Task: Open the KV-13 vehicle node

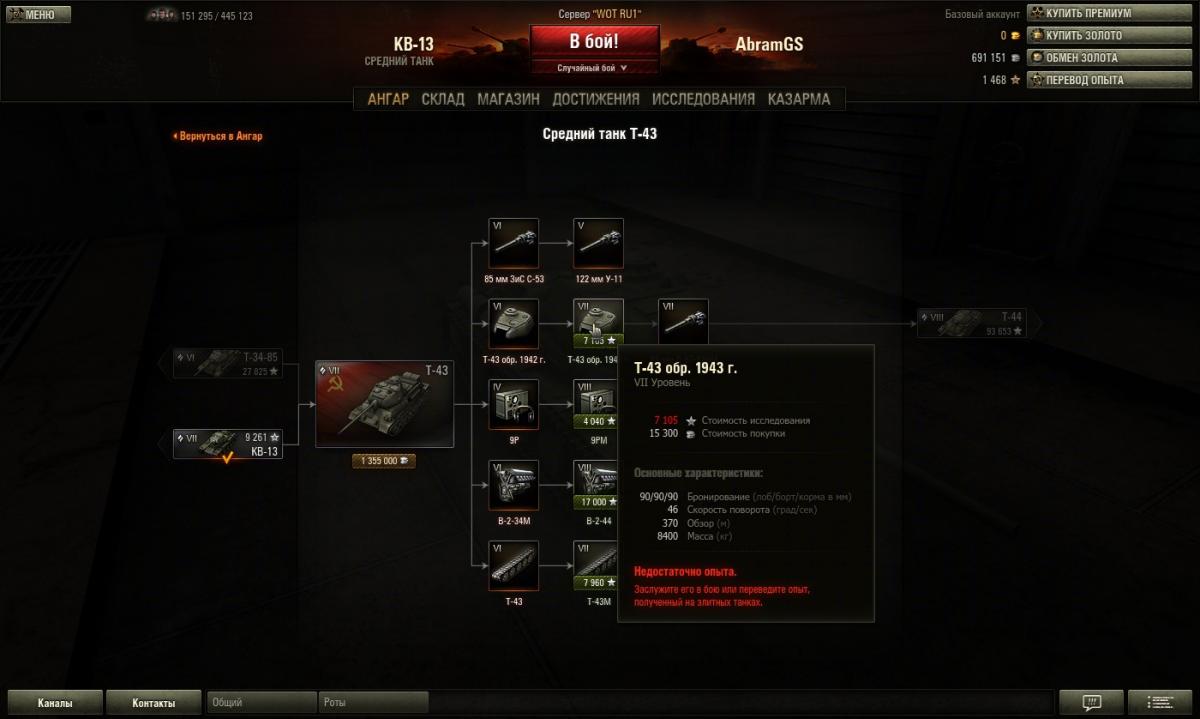Action: coord(227,444)
